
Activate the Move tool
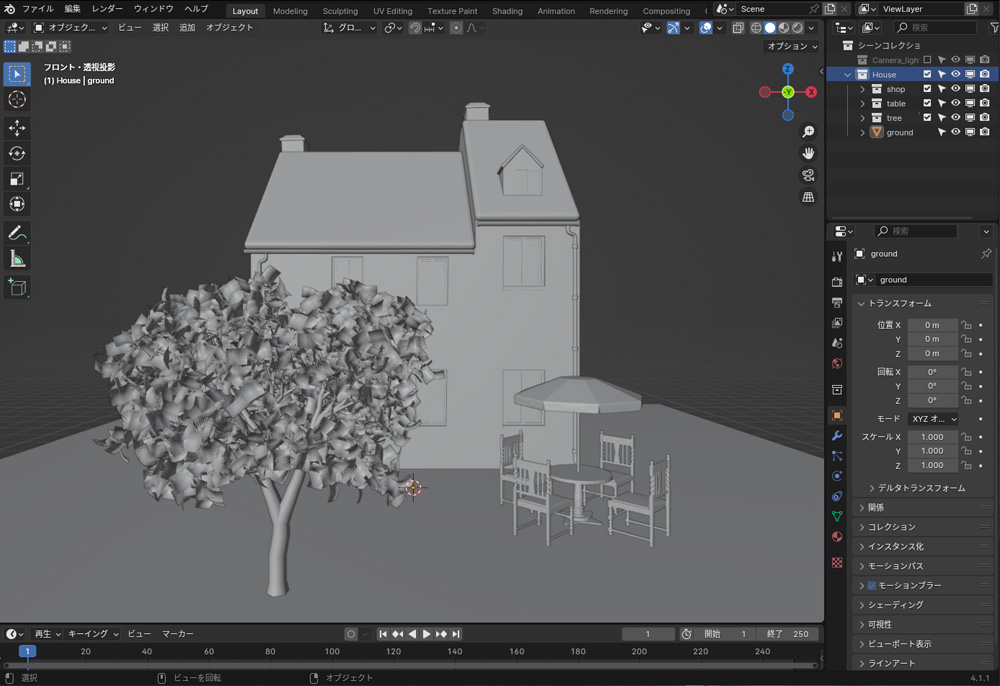(x=17, y=128)
